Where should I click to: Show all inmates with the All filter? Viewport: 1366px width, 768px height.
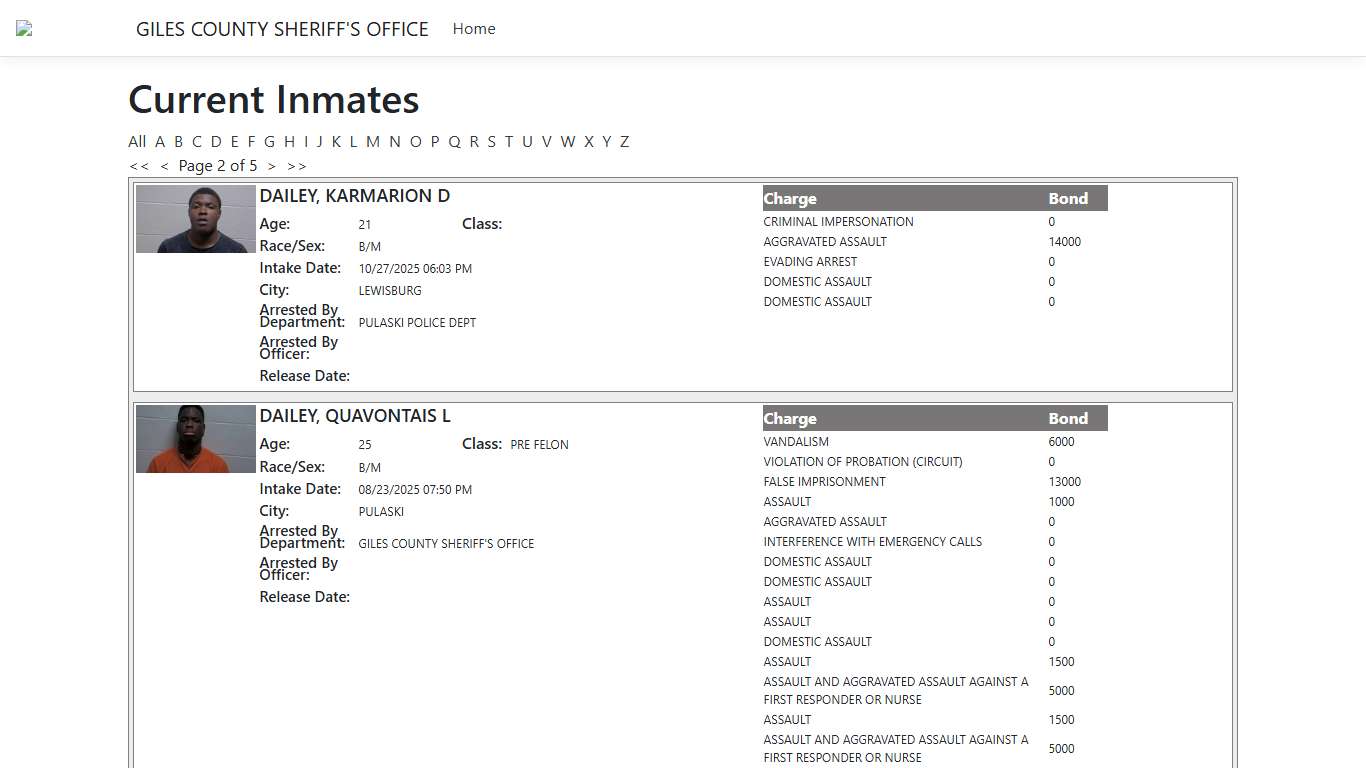point(137,141)
